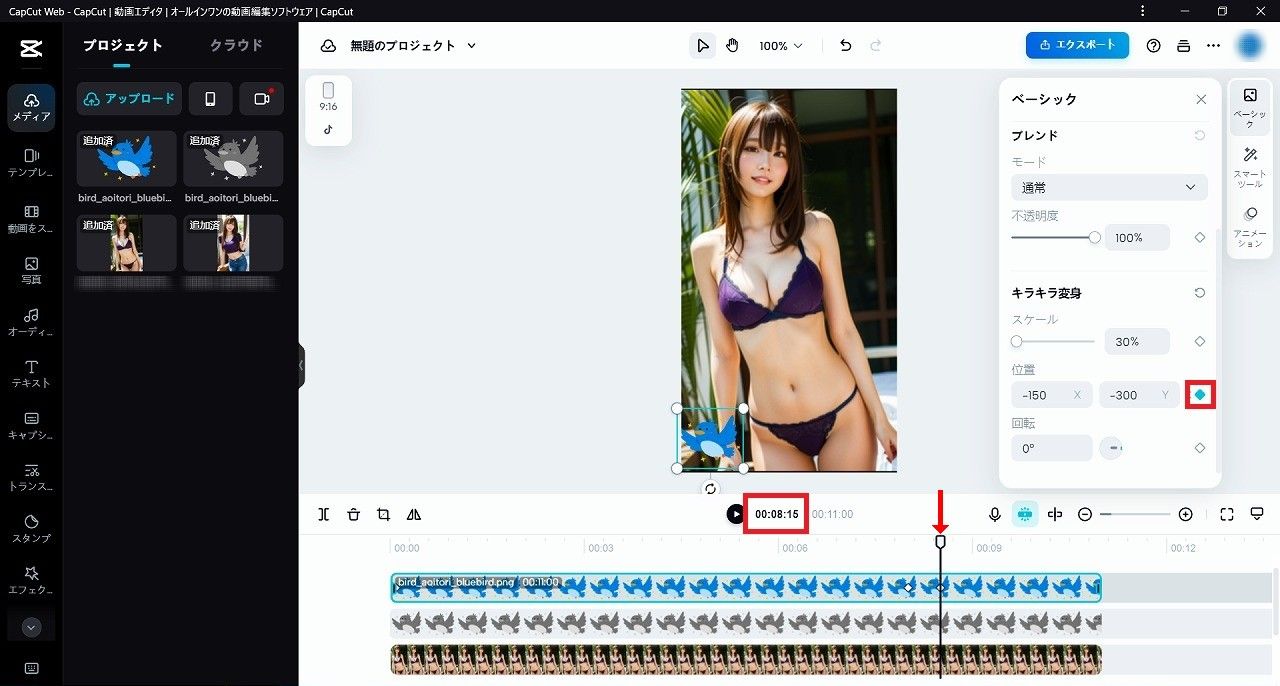Toggle the scale keyframe diamond
This screenshot has width=1280, height=686.
pyautogui.click(x=1200, y=342)
